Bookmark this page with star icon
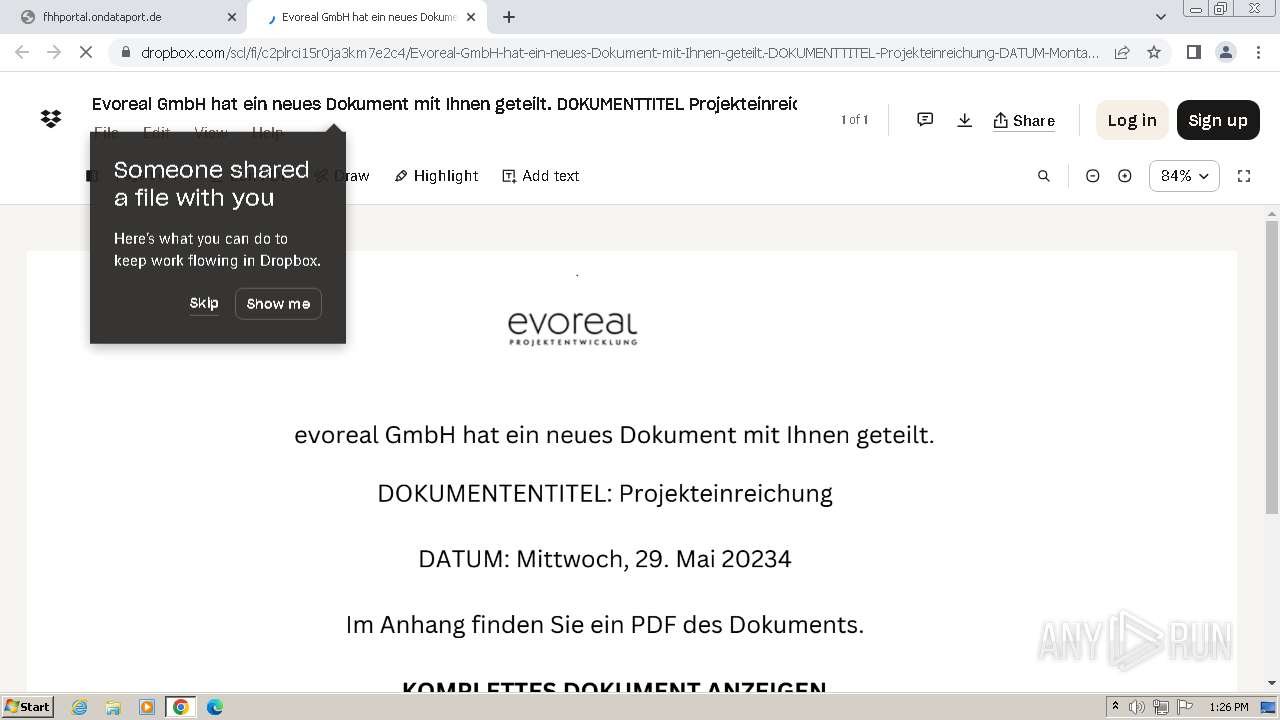The image size is (1280, 720). click(1154, 52)
